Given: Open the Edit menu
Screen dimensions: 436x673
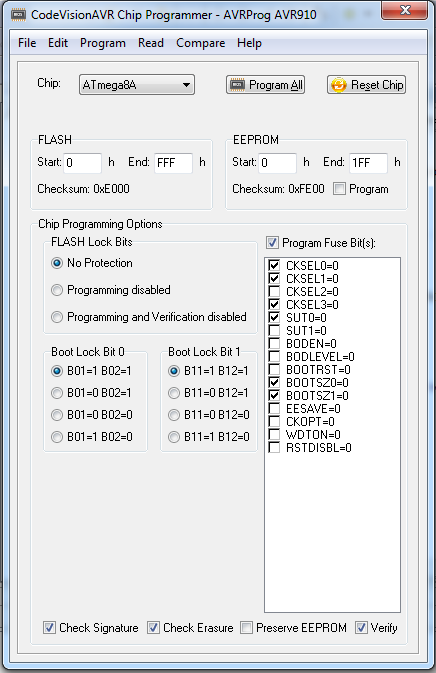Looking at the screenshot, I should [58, 43].
